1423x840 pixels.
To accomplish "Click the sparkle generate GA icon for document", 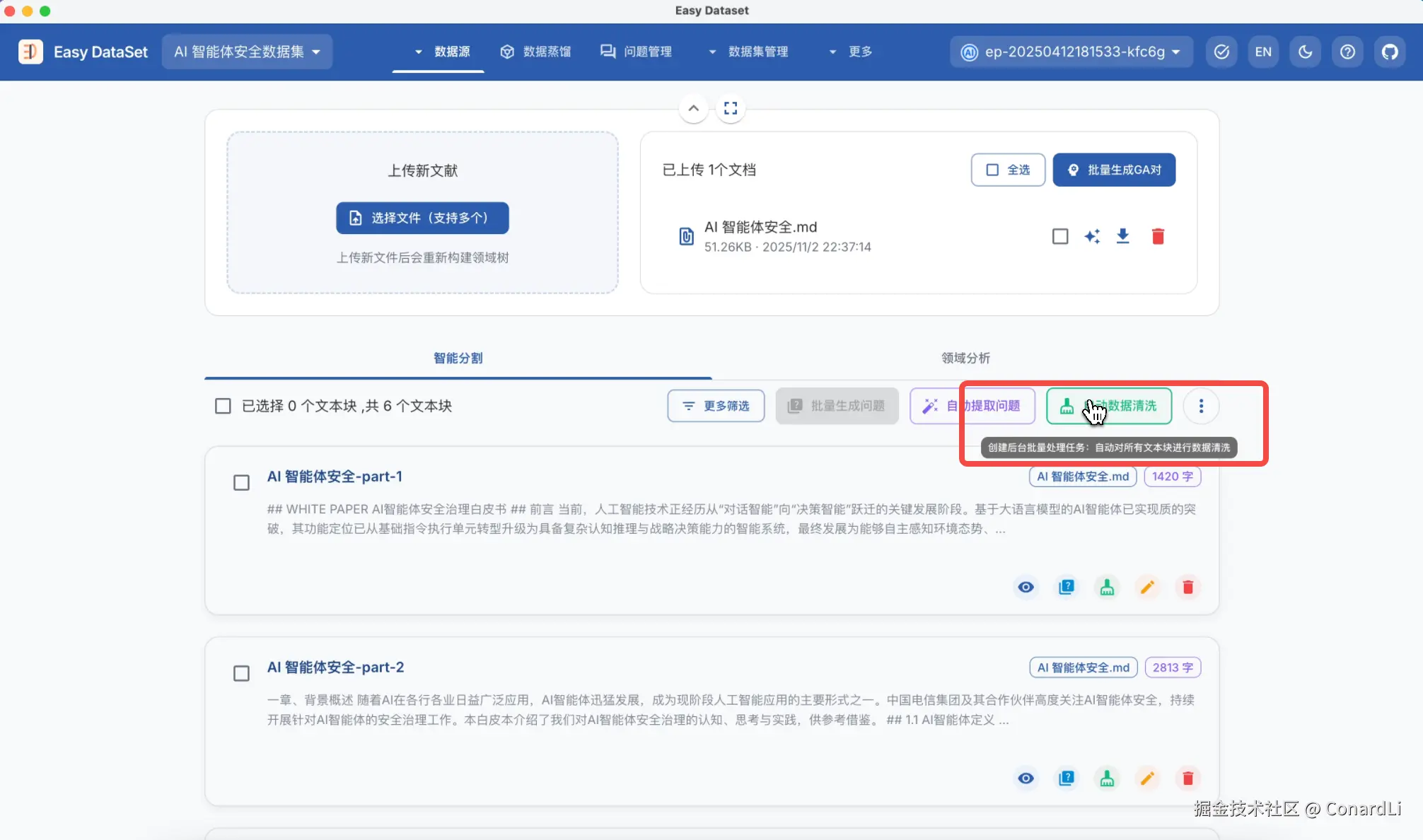I will point(1091,236).
